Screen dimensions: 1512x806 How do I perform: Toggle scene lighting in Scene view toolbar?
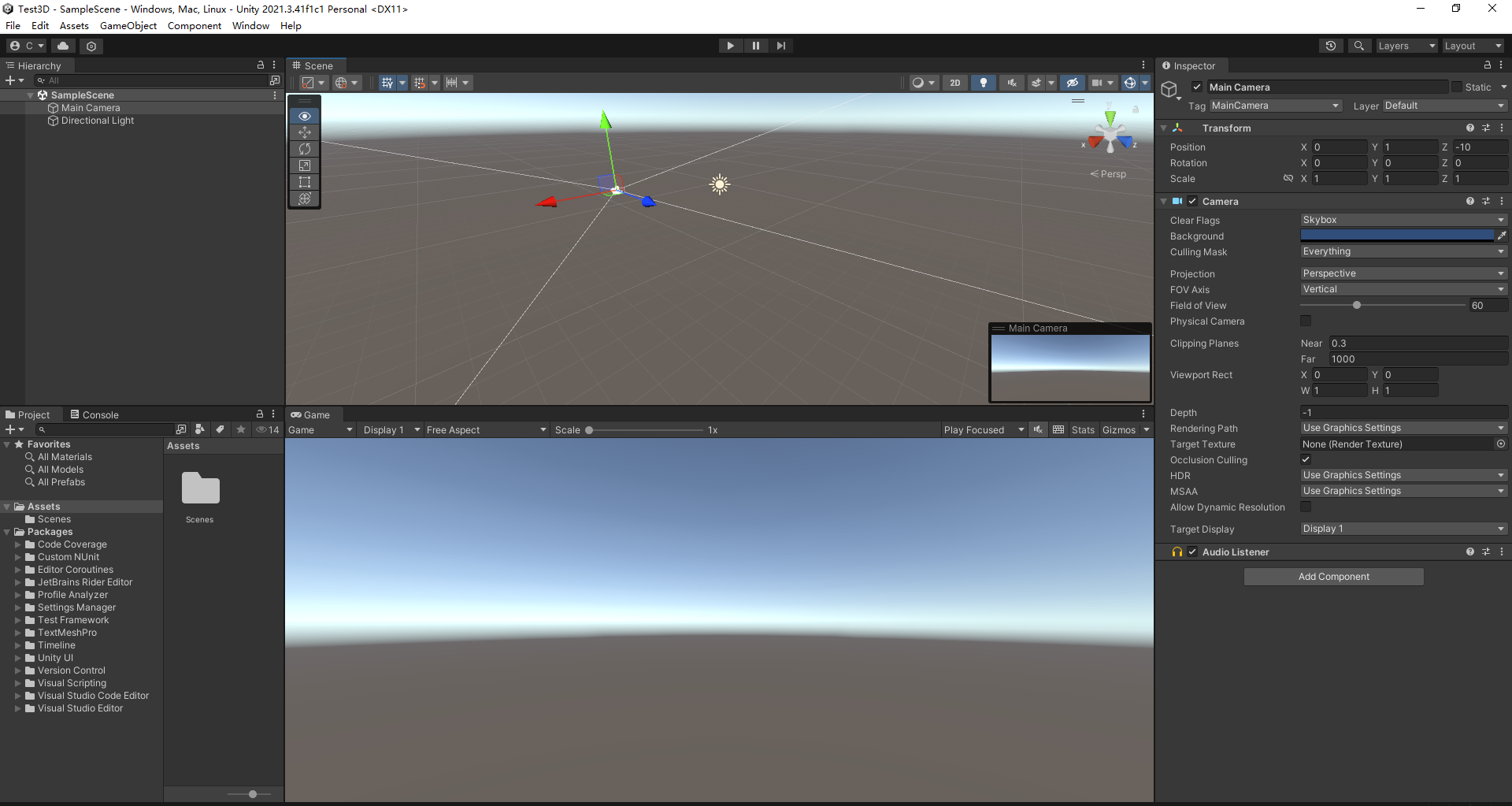click(983, 82)
